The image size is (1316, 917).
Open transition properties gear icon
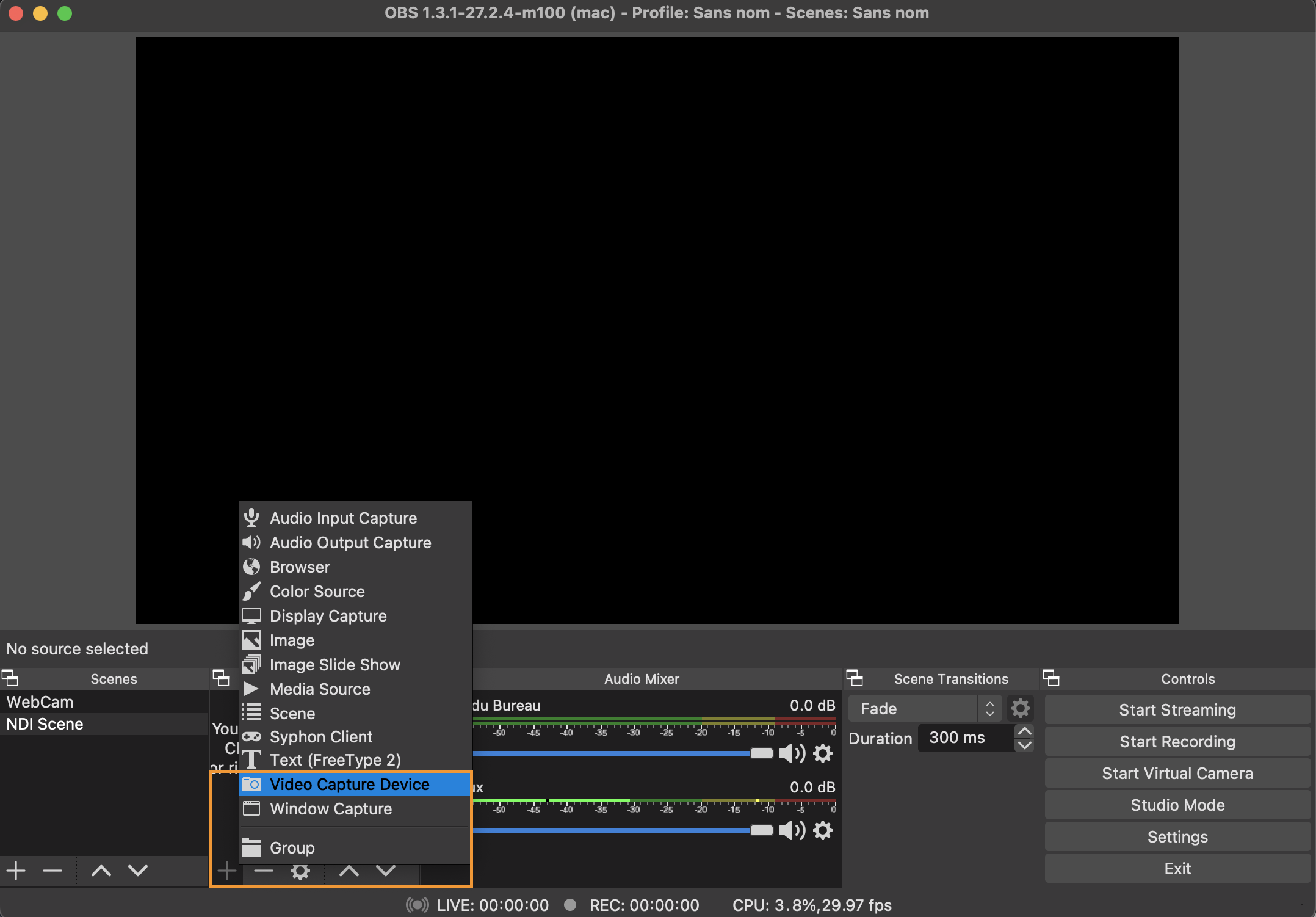[1020, 709]
